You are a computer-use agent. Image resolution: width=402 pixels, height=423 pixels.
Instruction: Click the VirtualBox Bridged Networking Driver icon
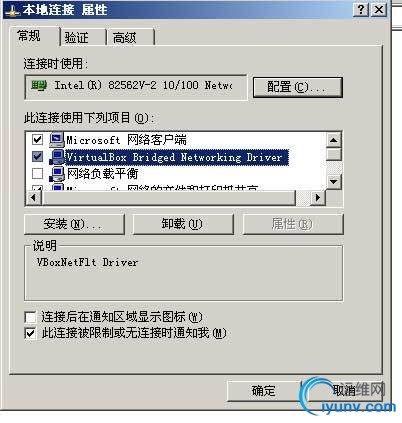(57, 157)
